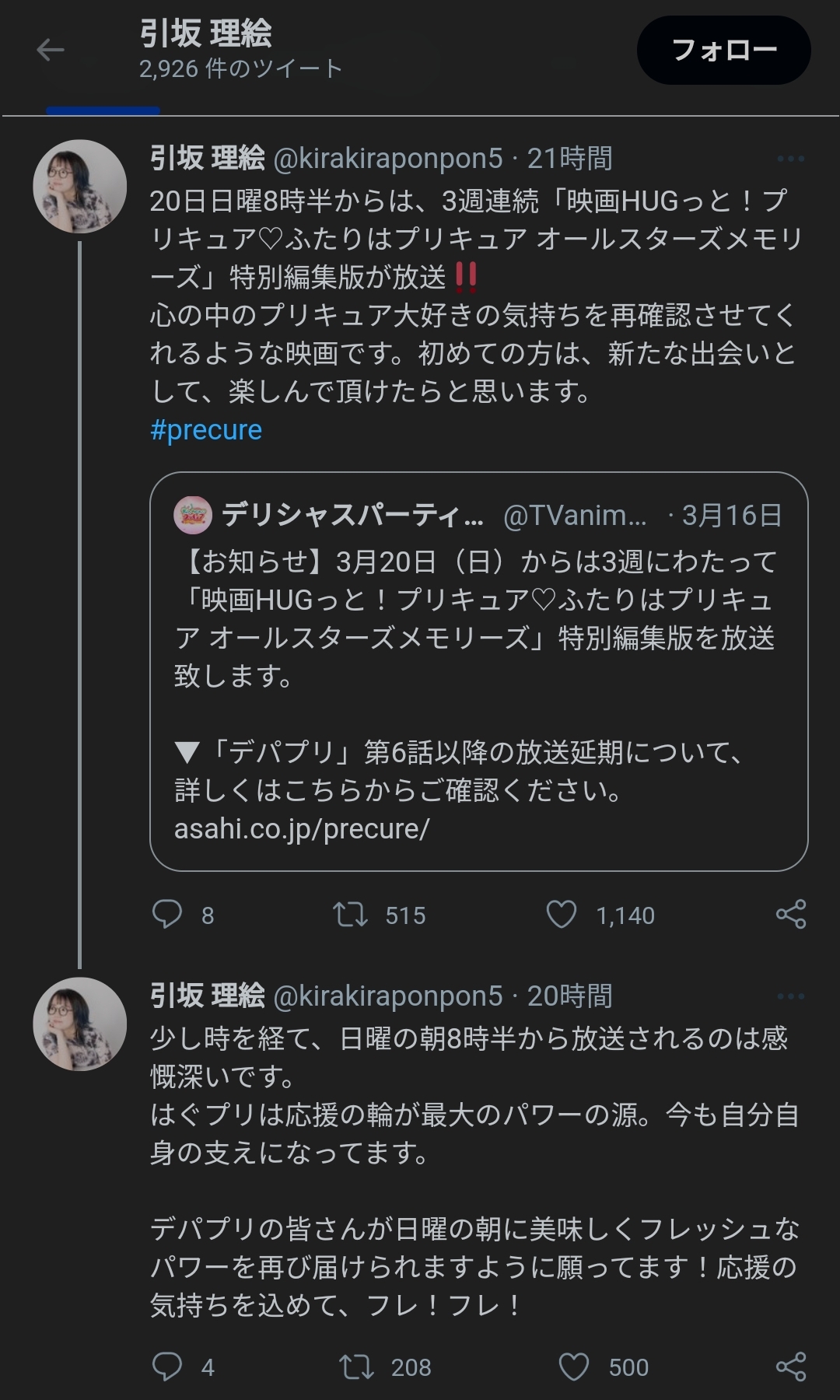This screenshot has height=1400, width=840.
Task: Open the second tweet's profile avatar
Action: coord(80,1024)
